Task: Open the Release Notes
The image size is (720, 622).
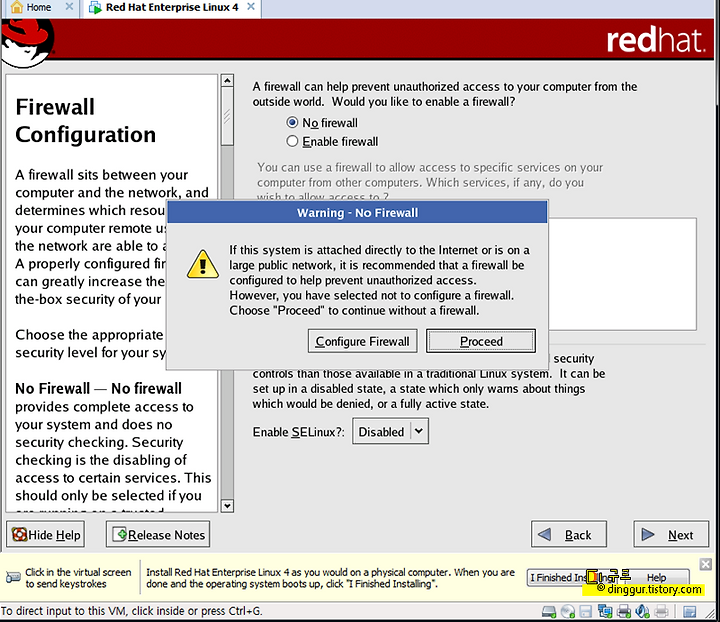Action: point(158,534)
